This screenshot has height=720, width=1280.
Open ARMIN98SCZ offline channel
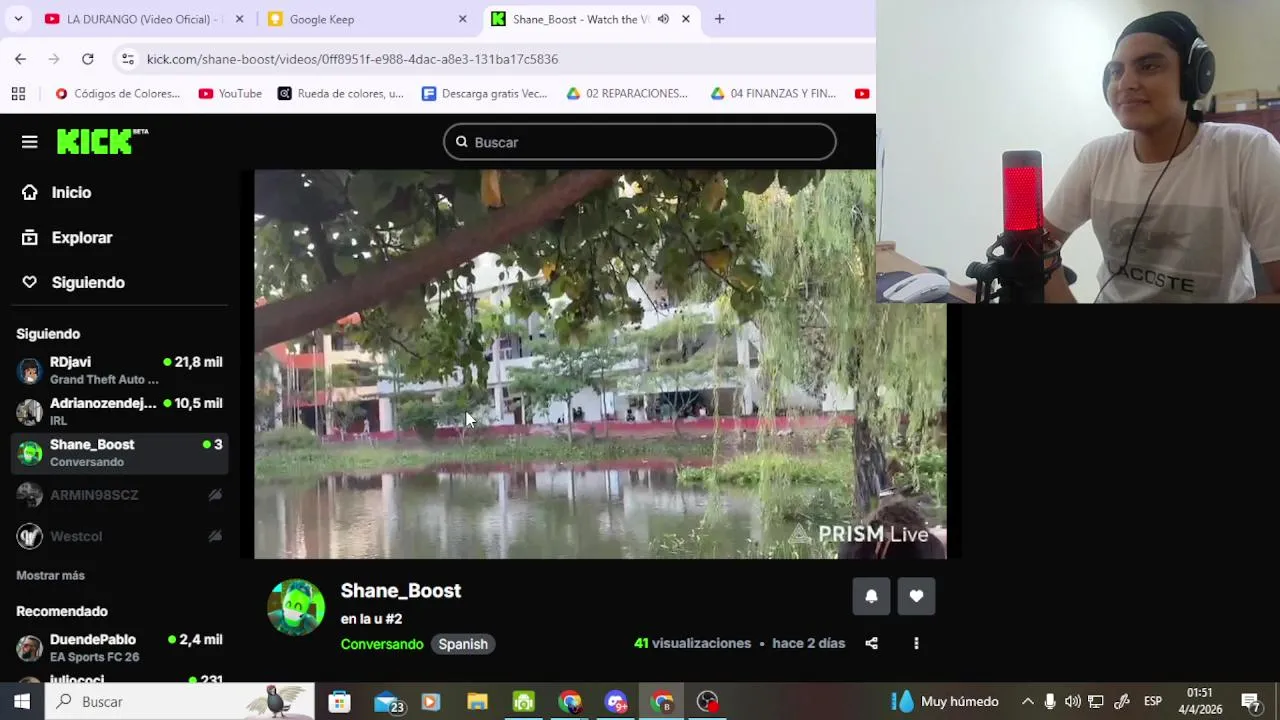coord(119,495)
